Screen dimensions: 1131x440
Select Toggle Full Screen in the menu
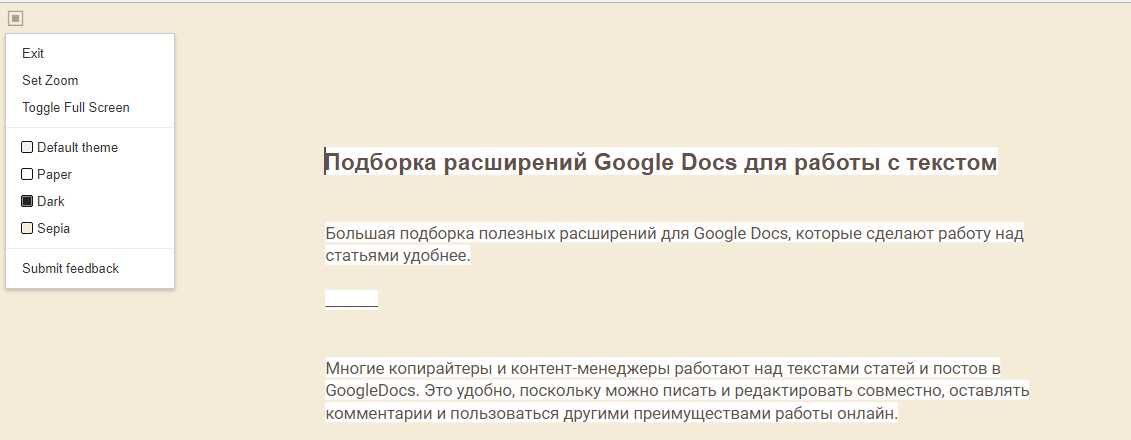coord(76,108)
